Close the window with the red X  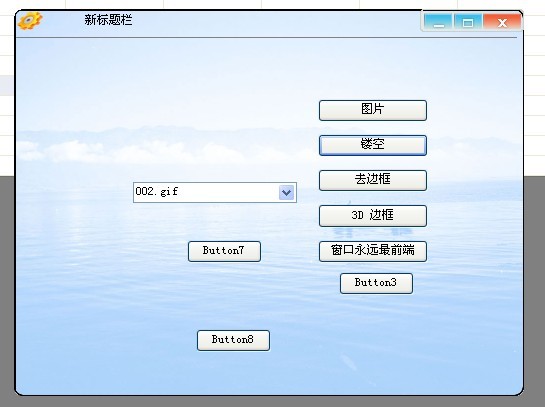(x=502, y=23)
